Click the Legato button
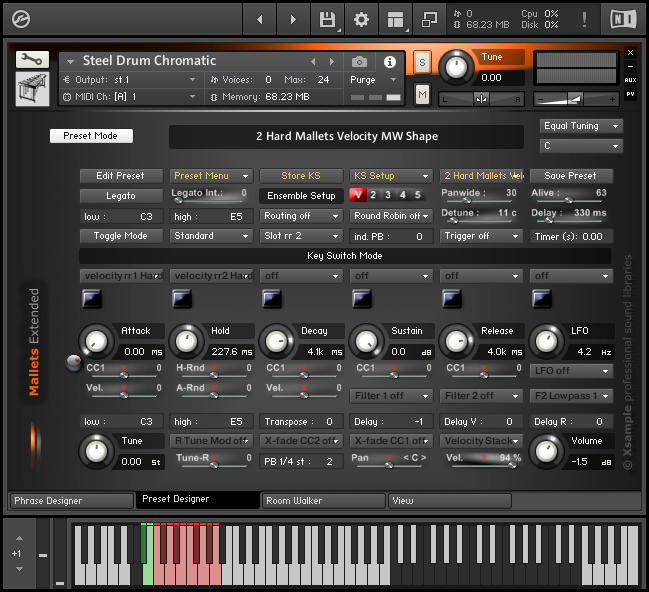This screenshot has height=592, width=649. (x=120, y=196)
